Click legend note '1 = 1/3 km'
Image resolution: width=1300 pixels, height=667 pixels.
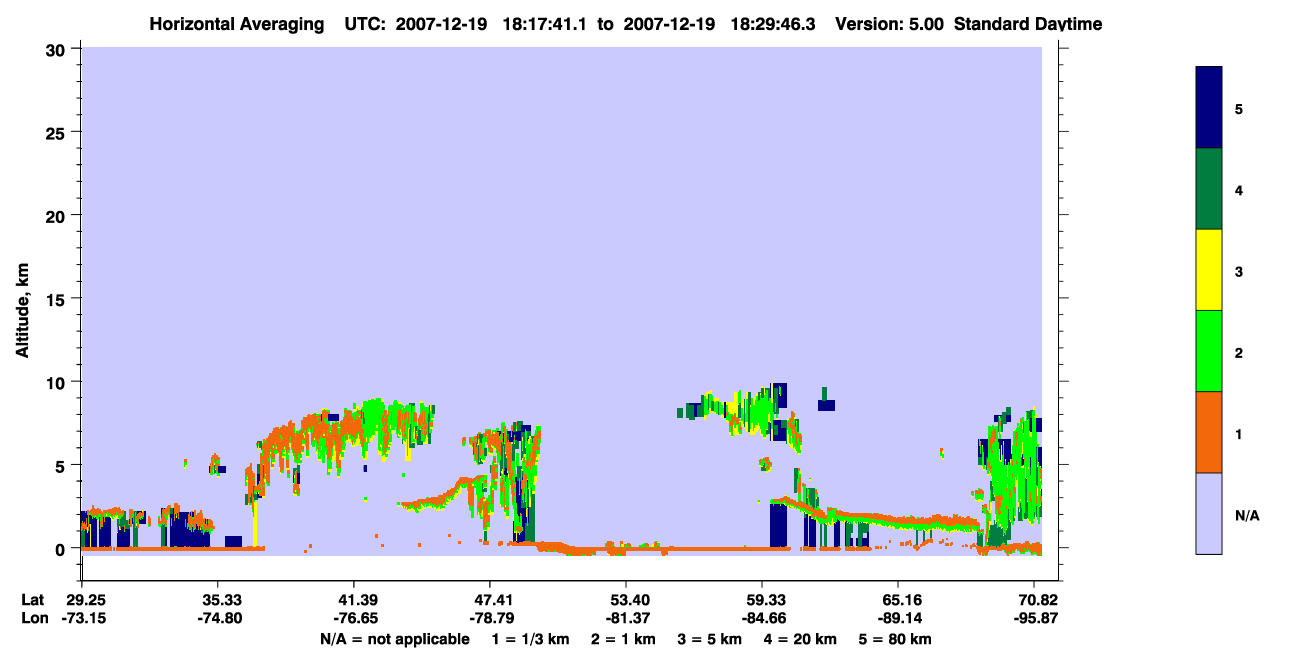[530, 639]
